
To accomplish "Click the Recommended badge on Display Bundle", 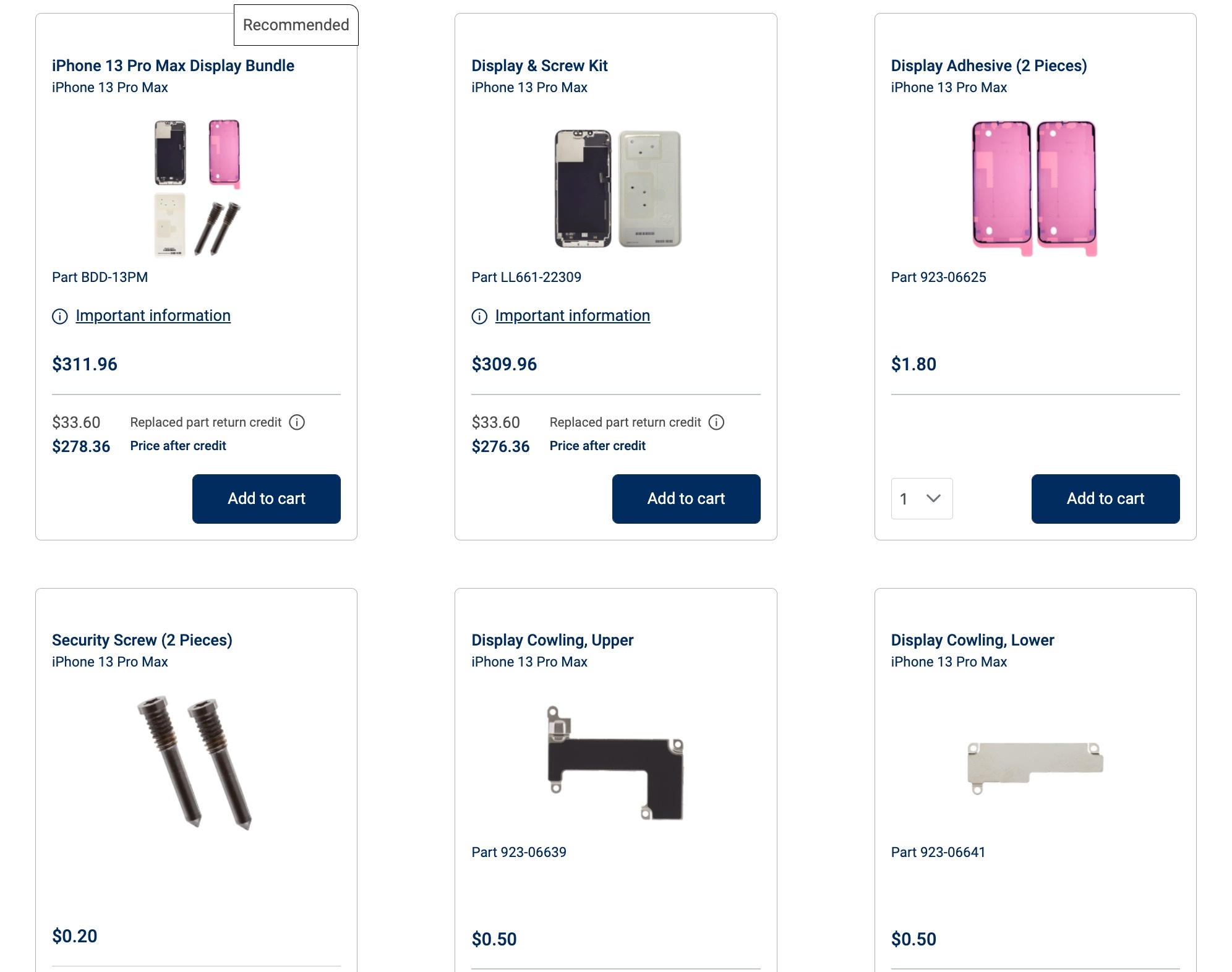I will [x=296, y=25].
